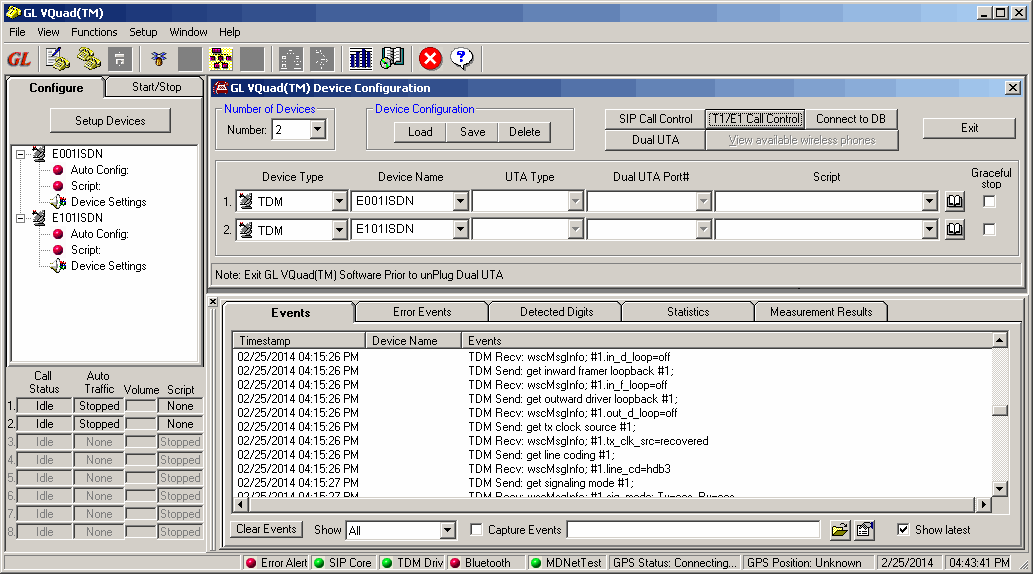The width and height of the screenshot is (1033, 574).
Task: Click Device Settings icon under E101ISDN
Action: tap(58, 266)
